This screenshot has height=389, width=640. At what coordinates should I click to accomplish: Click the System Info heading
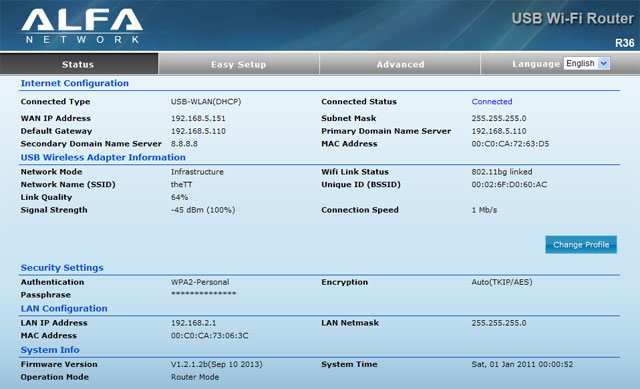coord(50,350)
